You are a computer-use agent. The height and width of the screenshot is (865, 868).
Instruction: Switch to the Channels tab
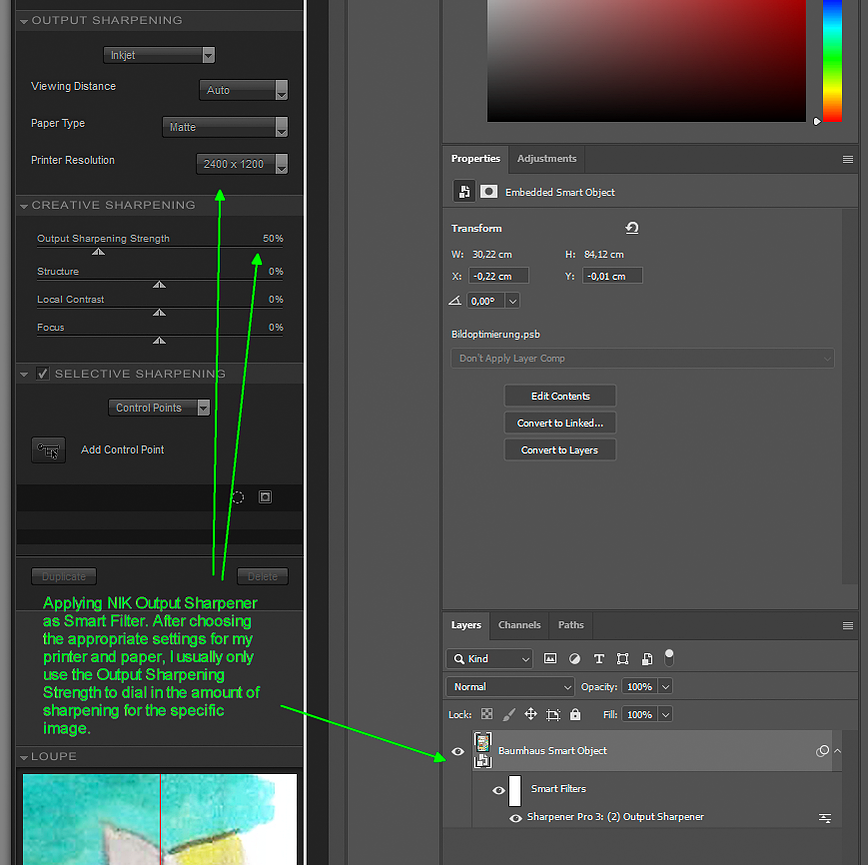pos(519,625)
